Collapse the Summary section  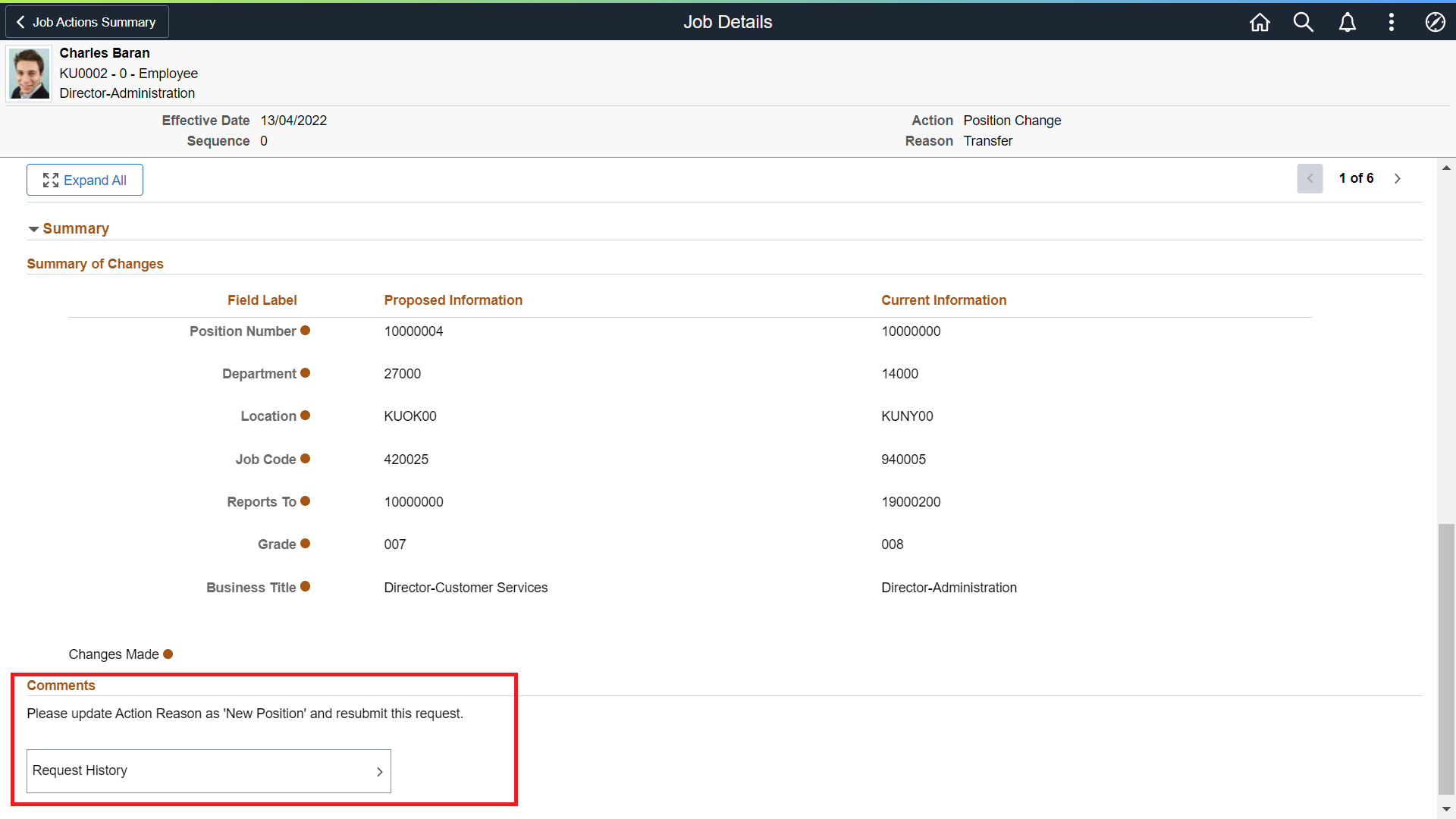coord(33,228)
